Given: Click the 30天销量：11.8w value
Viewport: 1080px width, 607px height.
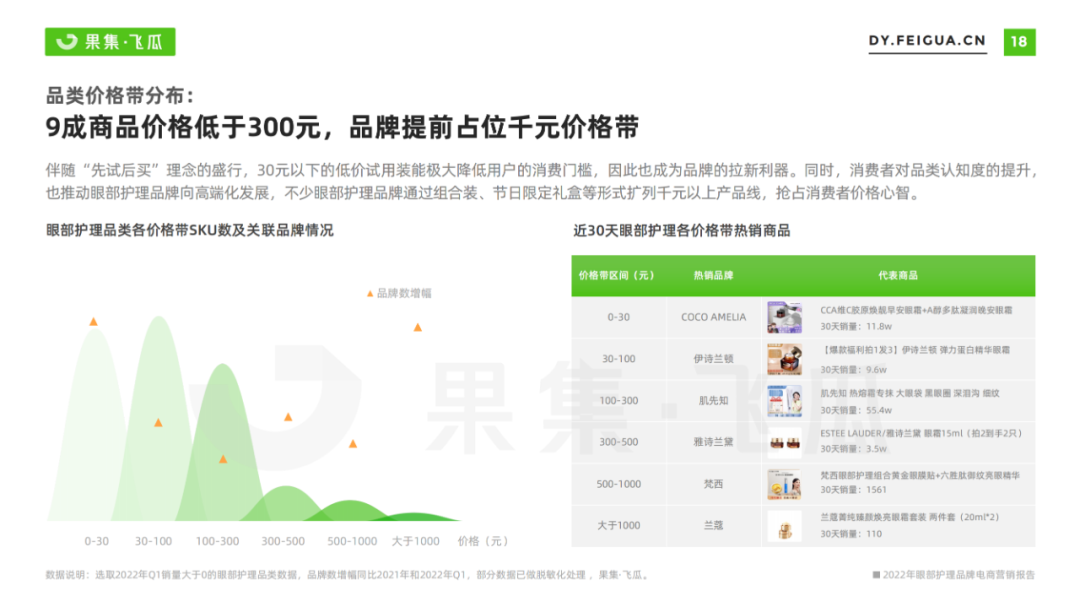Looking at the screenshot, I should pos(855,327).
